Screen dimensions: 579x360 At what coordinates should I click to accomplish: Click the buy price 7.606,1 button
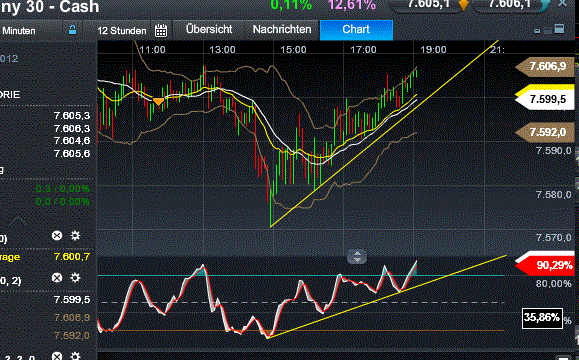pos(511,4)
